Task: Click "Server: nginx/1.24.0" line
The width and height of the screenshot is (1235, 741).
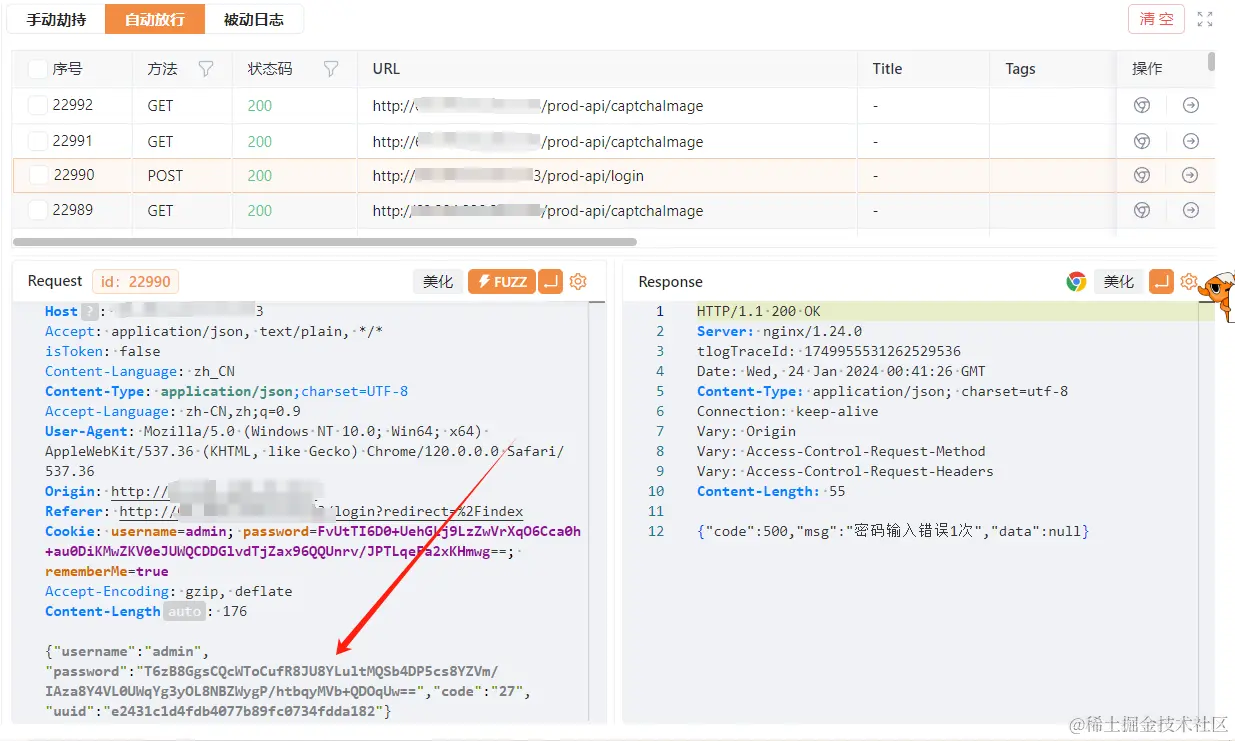Action: pyautogui.click(x=779, y=331)
